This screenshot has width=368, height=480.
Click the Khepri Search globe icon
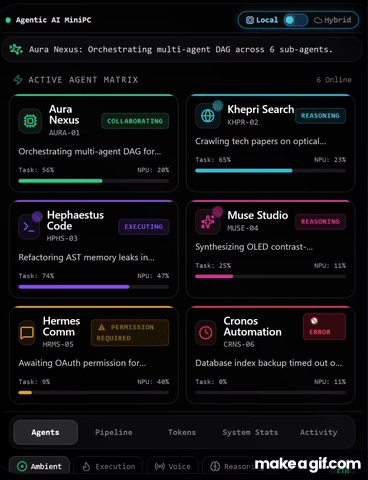click(x=207, y=116)
